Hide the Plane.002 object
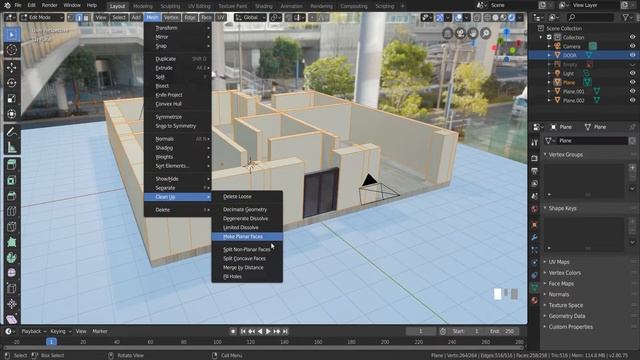The width and height of the screenshot is (640, 360). pos(632,100)
